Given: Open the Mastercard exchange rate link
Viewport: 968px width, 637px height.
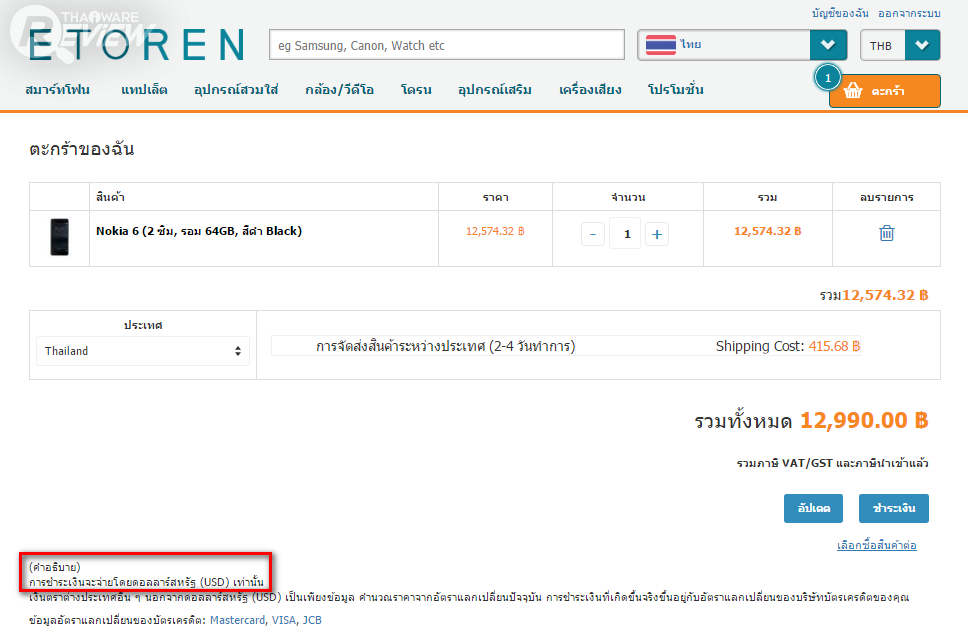Looking at the screenshot, I should (237, 620).
